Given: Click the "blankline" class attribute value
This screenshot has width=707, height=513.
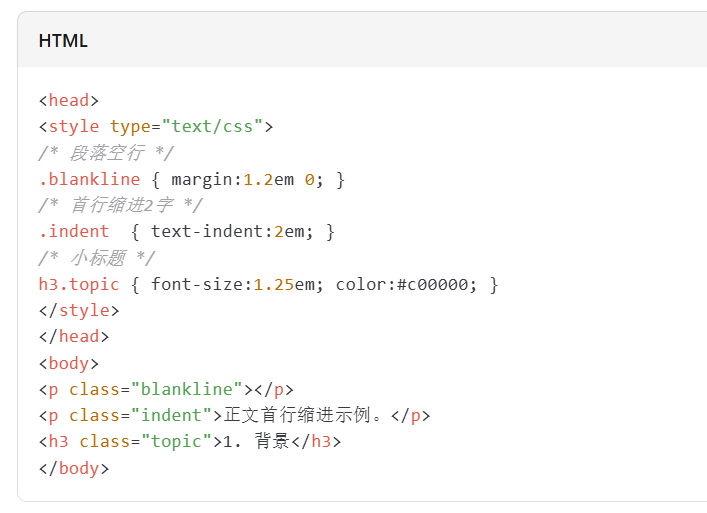Looking at the screenshot, I should (x=187, y=389).
